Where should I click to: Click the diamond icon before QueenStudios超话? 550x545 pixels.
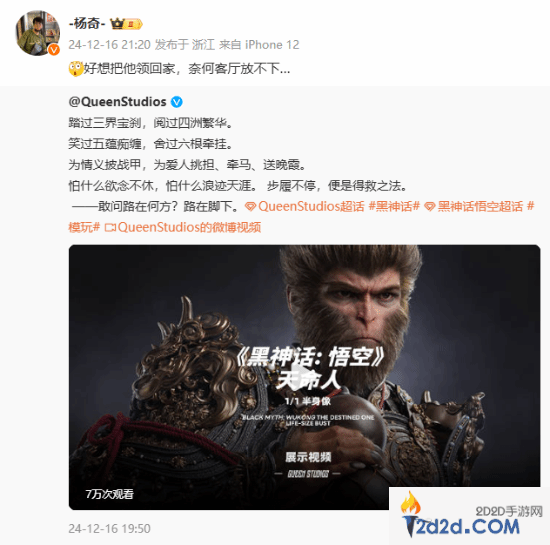point(250,207)
